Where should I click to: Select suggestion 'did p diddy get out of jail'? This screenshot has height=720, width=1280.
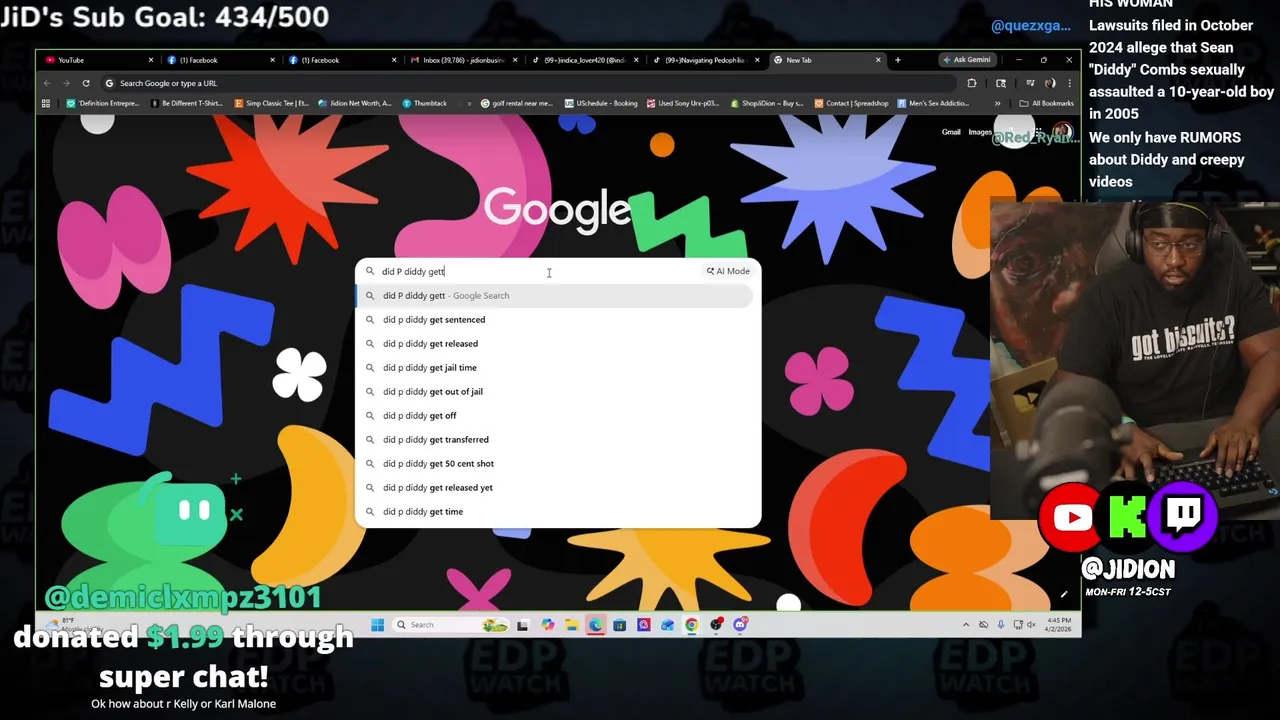click(556, 391)
